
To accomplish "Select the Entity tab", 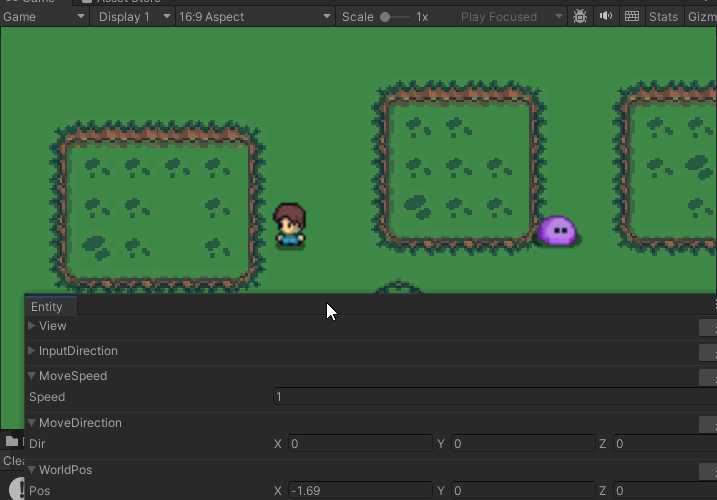I will click(47, 306).
